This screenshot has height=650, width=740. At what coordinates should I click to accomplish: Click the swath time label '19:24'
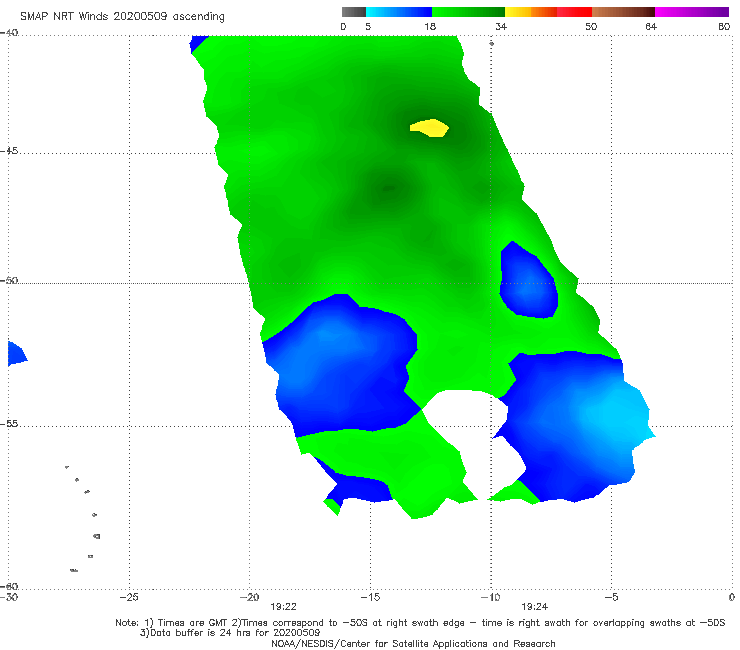pyautogui.click(x=534, y=607)
